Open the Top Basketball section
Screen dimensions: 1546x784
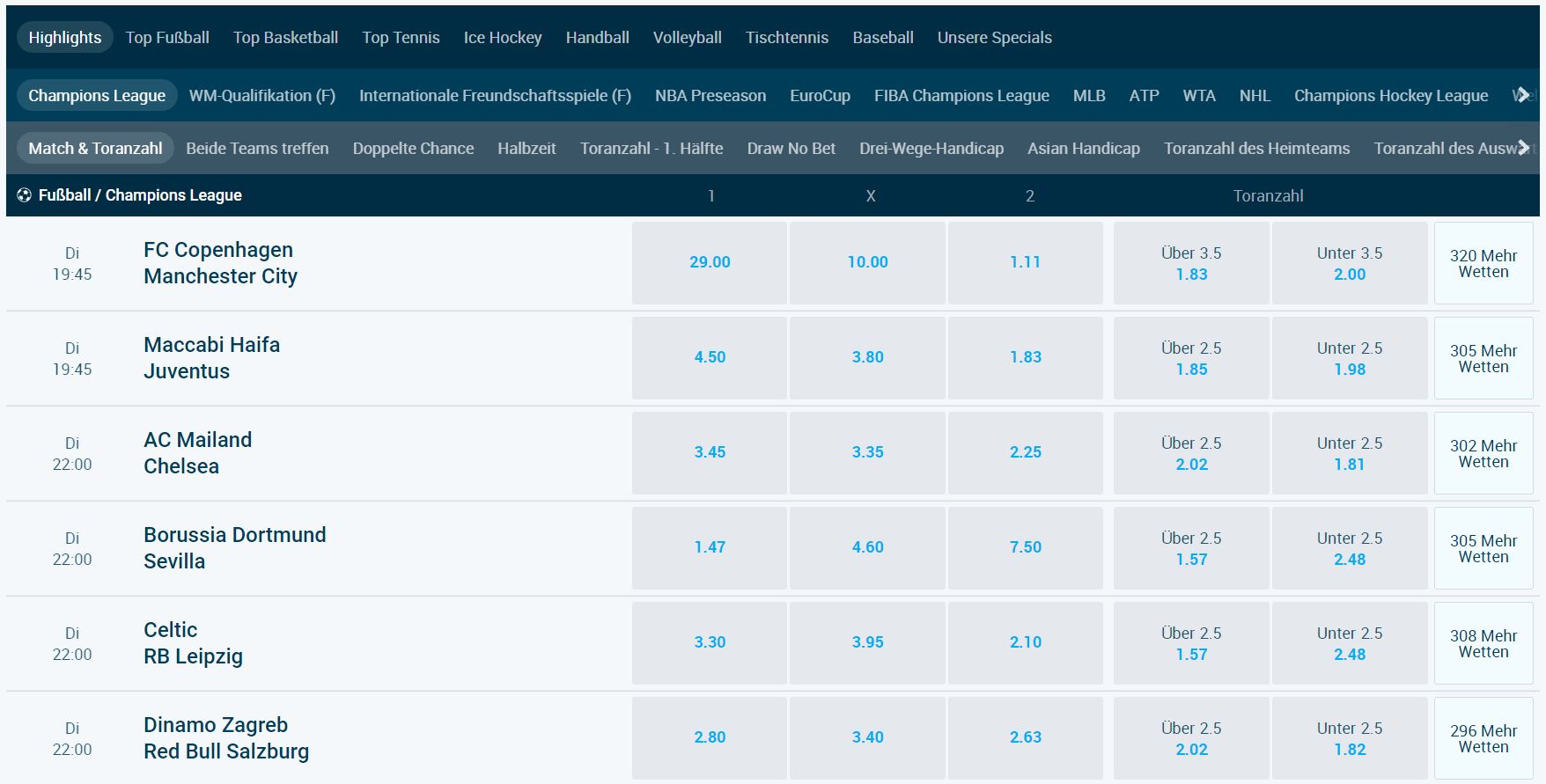pos(285,37)
